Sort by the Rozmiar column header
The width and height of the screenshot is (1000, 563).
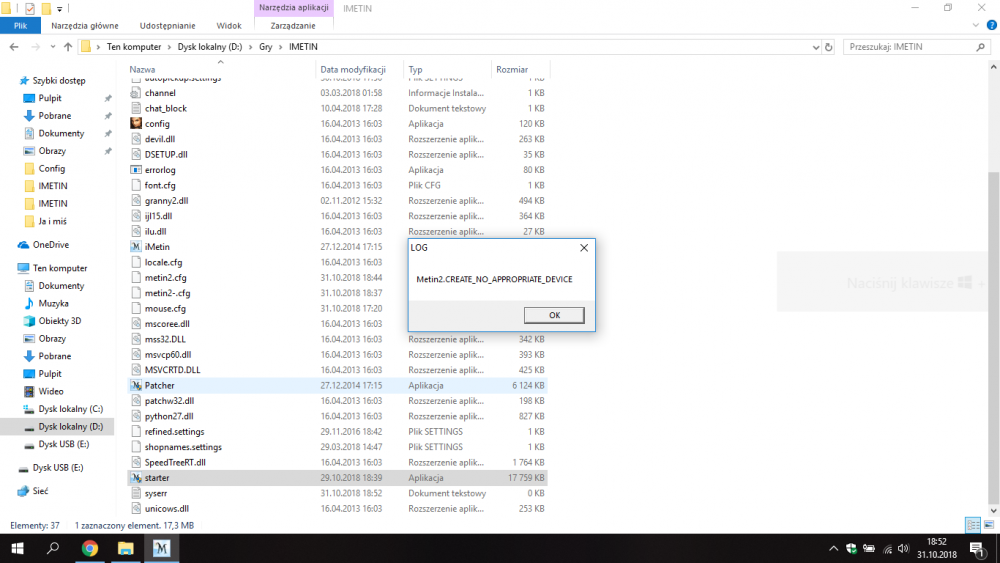click(x=512, y=69)
